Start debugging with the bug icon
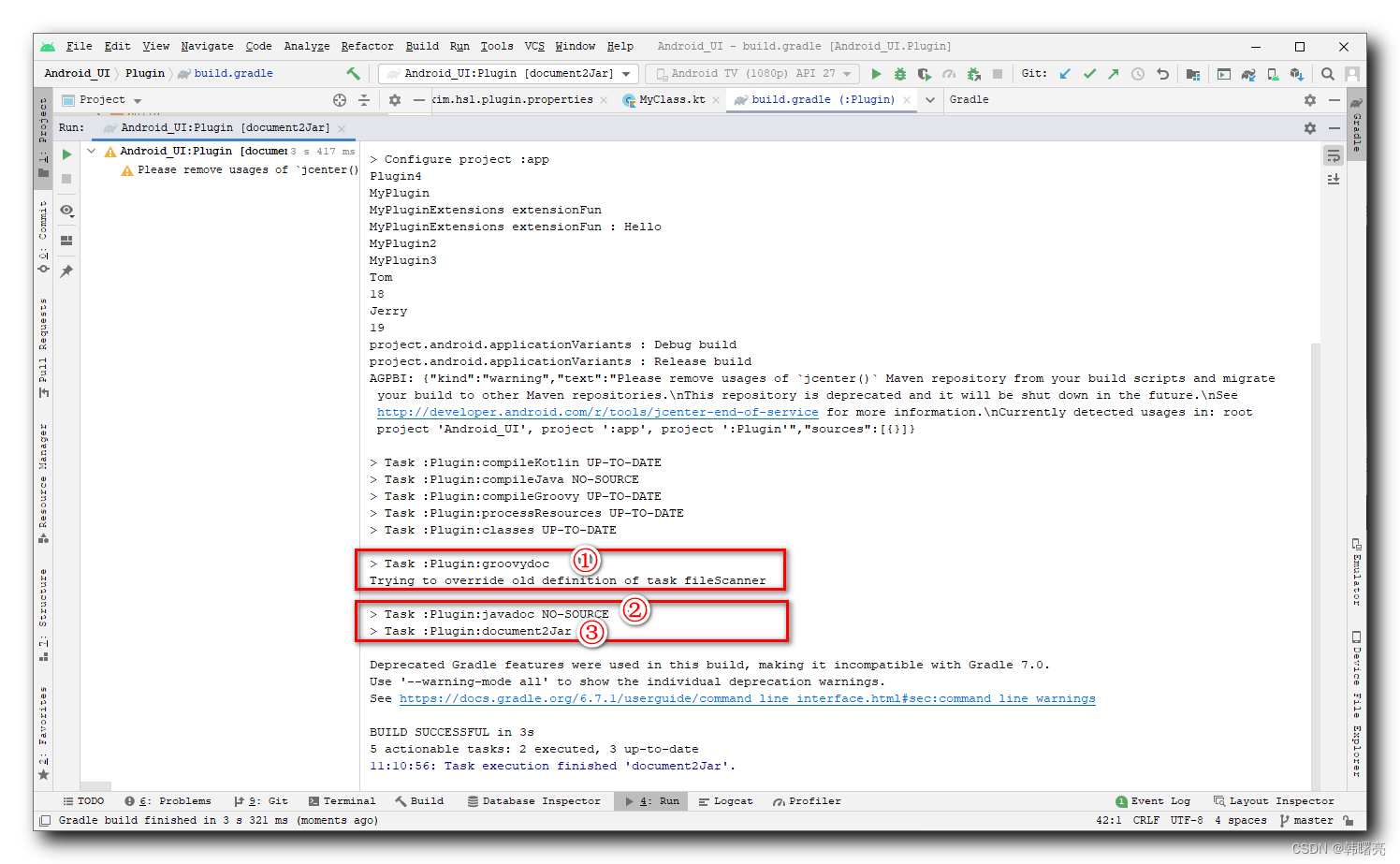 pyautogui.click(x=900, y=73)
